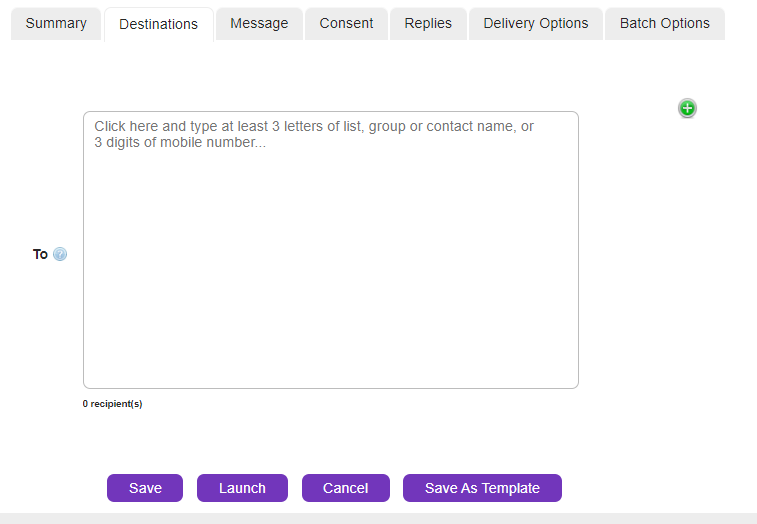The height and width of the screenshot is (524, 757).
Task: Click blank space right of Batch Options
Action: [x=740, y=23]
